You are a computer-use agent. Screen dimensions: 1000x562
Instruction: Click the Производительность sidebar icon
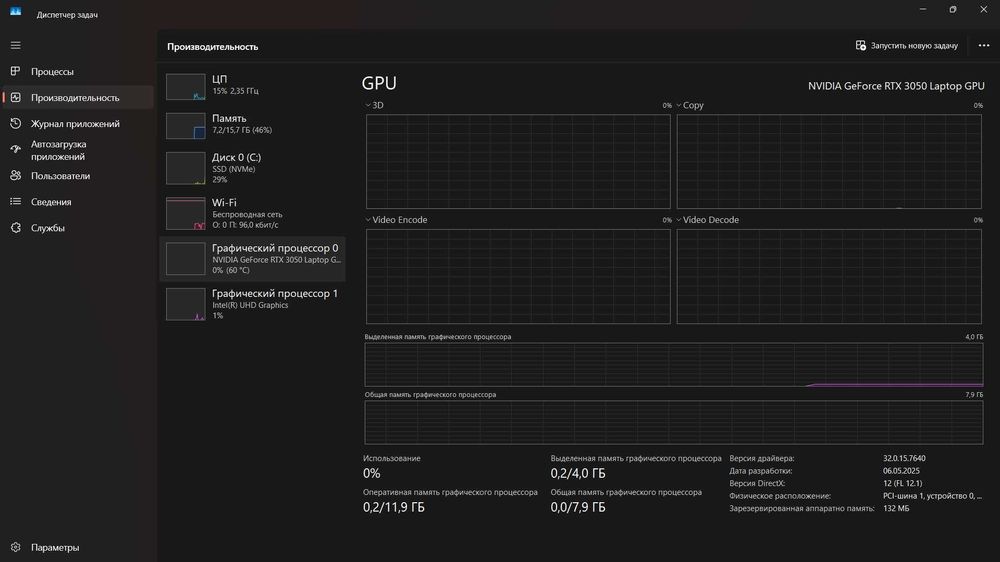pyautogui.click(x=15, y=97)
